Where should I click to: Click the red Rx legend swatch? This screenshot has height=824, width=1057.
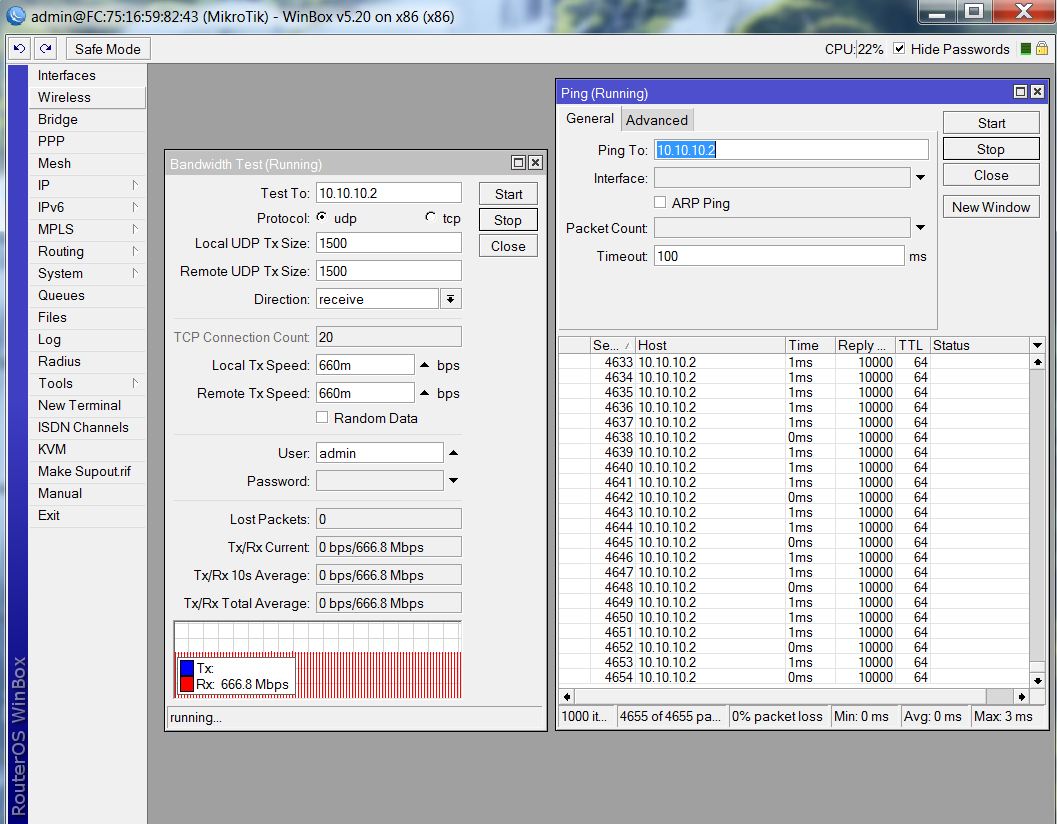click(x=187, y=684)
